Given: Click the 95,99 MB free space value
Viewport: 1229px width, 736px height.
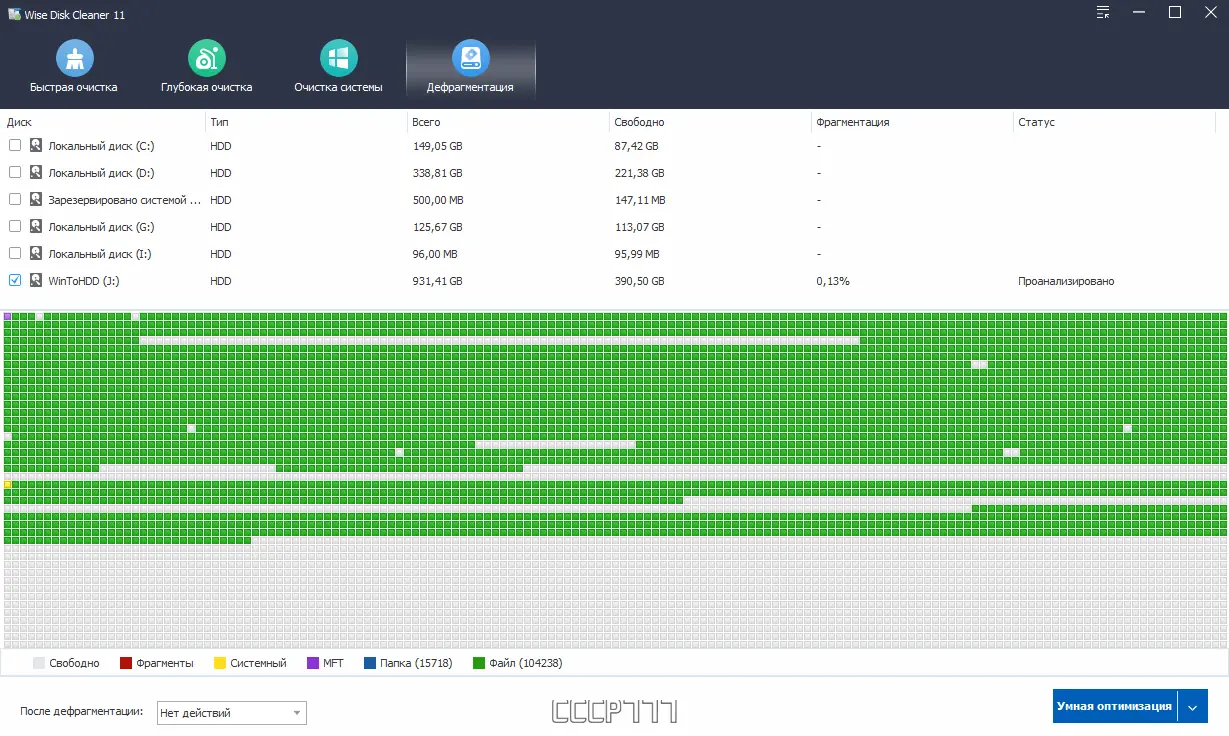Looking at the screenshot, I should [x=637, y=254].
